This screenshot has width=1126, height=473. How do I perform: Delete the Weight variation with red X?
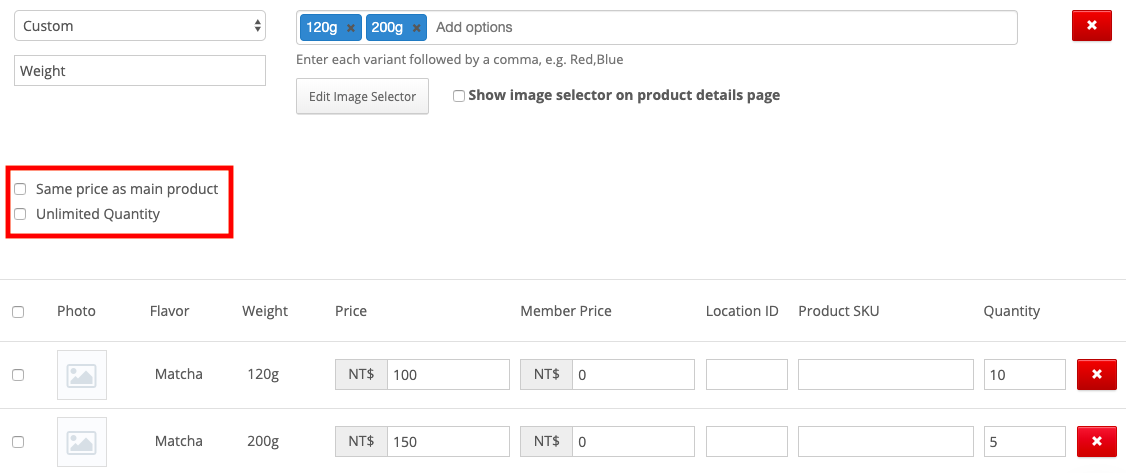(1092, 26)
